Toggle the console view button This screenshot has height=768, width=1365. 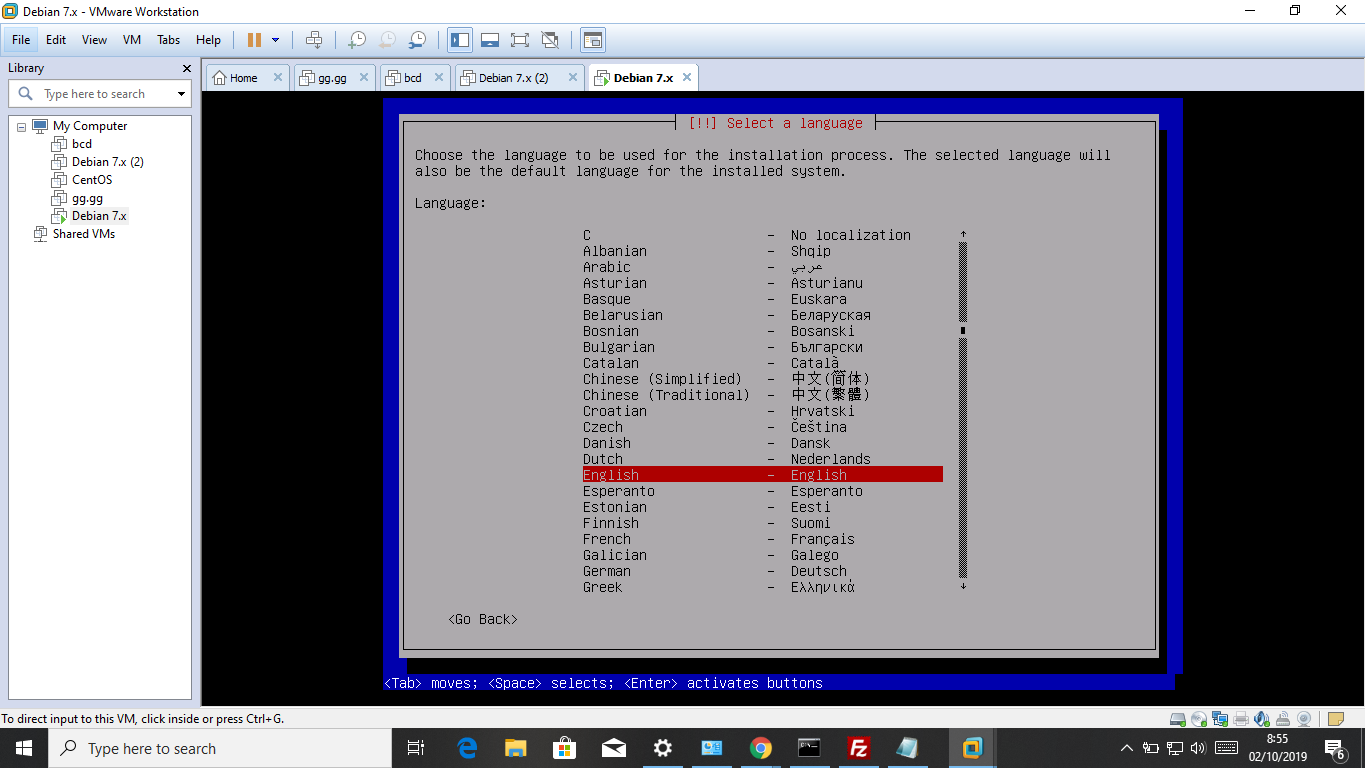coord(593,40)
